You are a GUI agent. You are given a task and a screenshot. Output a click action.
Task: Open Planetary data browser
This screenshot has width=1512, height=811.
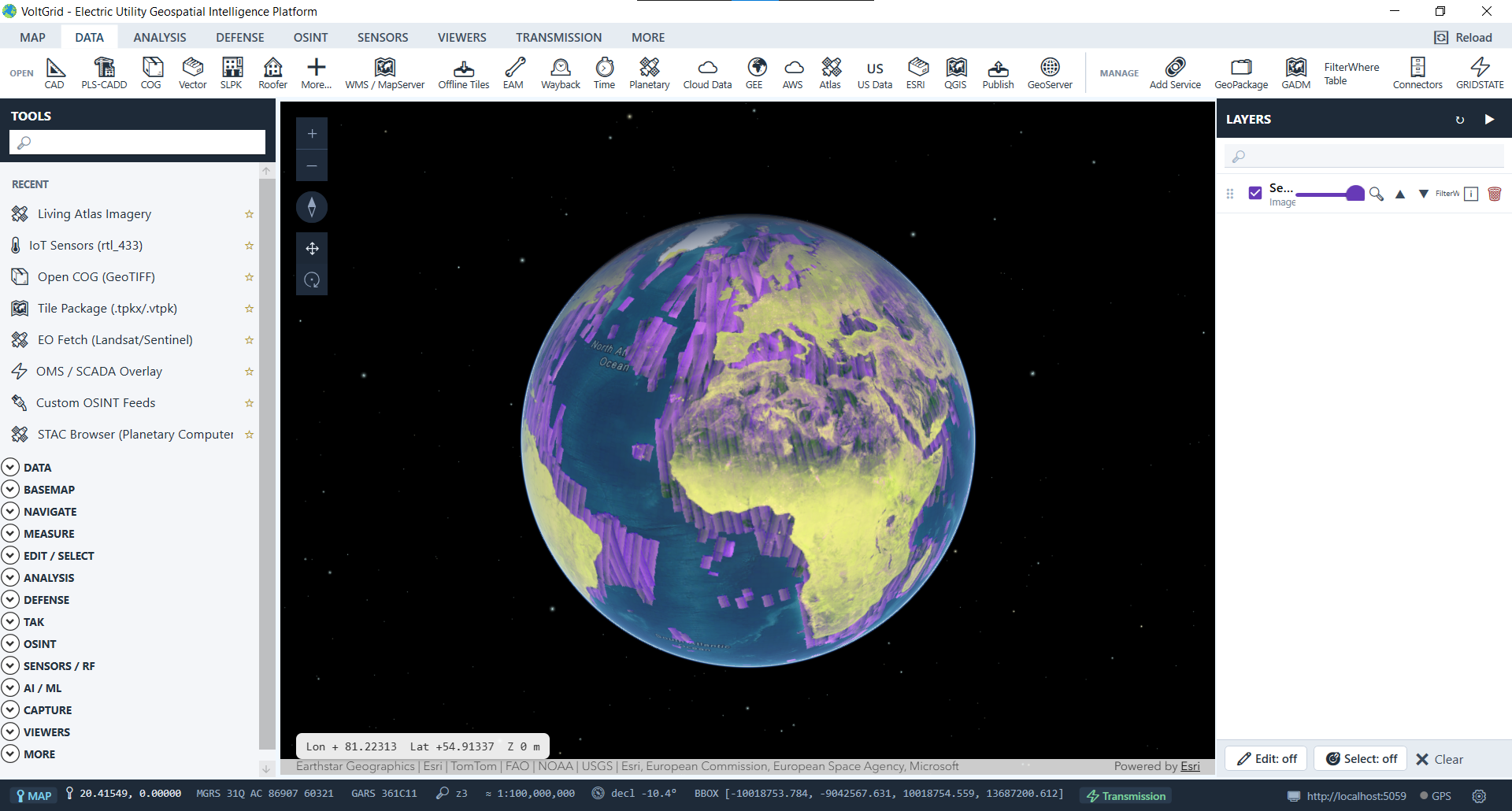tap(650, 73)
